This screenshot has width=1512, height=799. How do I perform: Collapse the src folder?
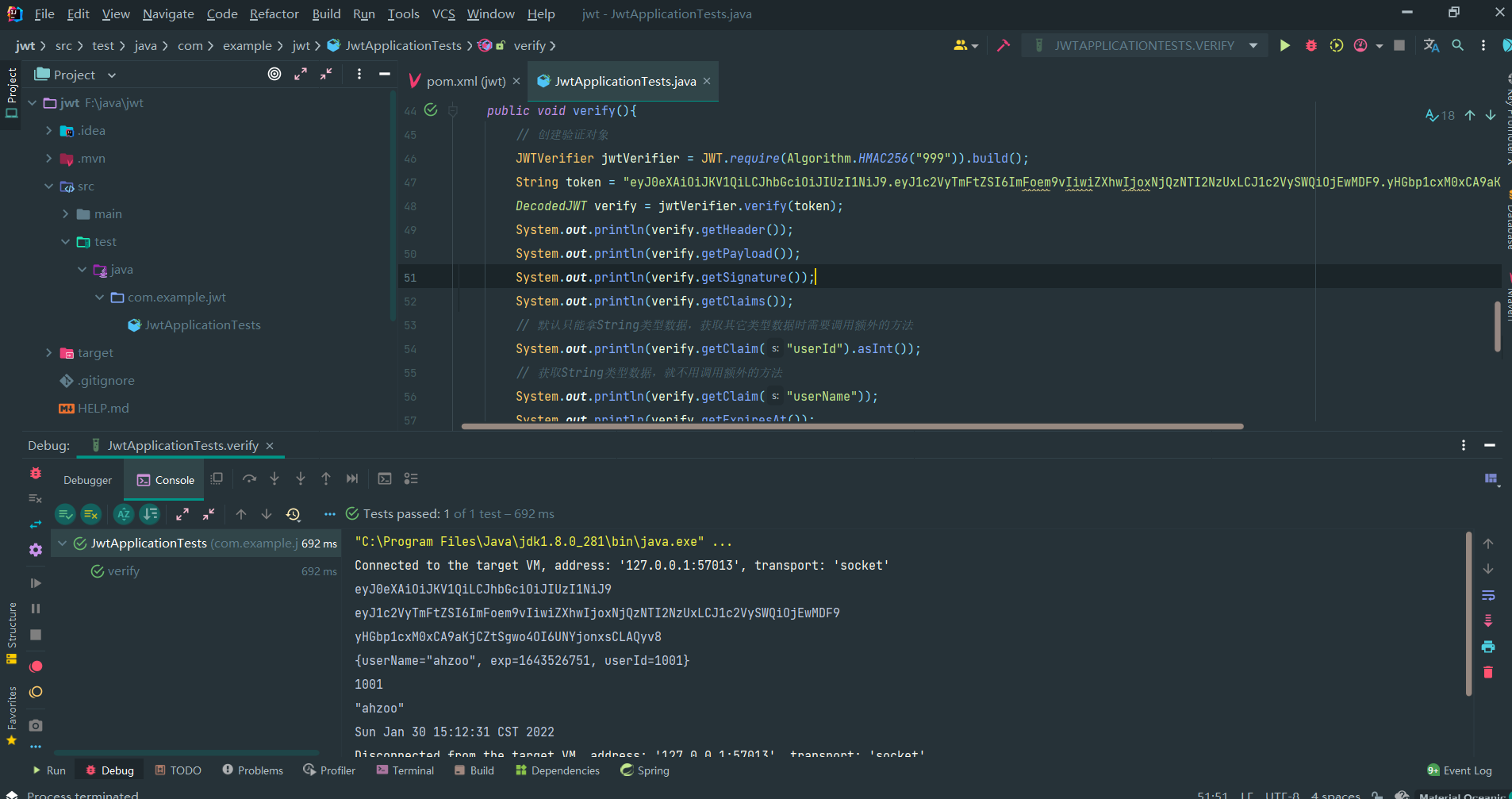pyautogui.click(x=49, y=186)
